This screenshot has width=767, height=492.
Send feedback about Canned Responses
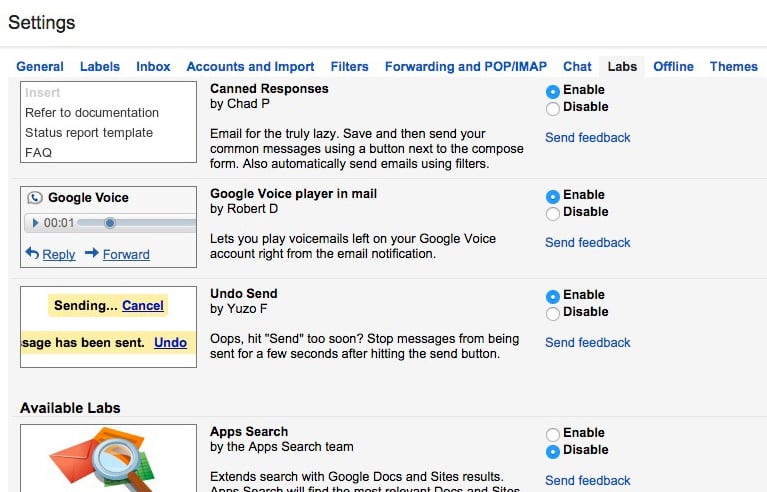point(587,138)
